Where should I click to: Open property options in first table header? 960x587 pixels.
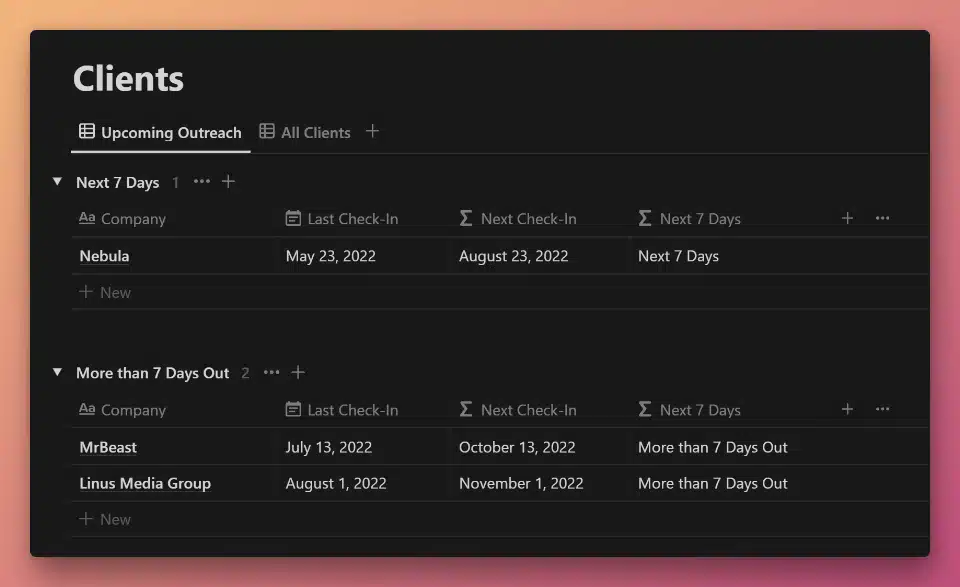pos(882,218)
